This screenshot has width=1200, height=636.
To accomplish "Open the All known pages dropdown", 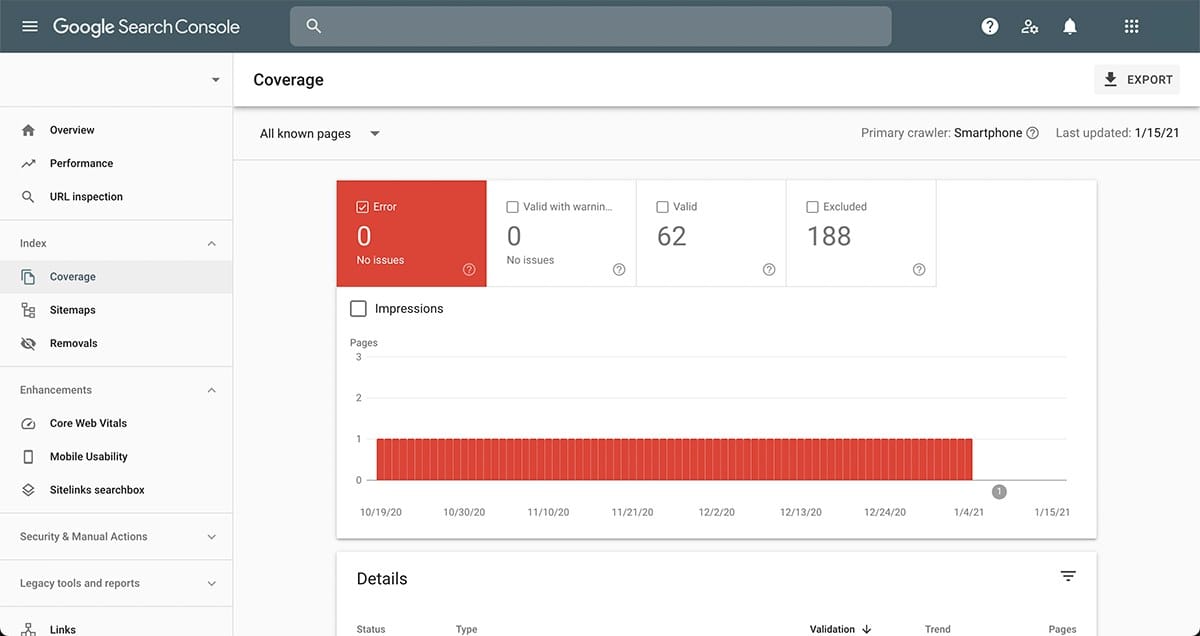I will coord(320,133).
